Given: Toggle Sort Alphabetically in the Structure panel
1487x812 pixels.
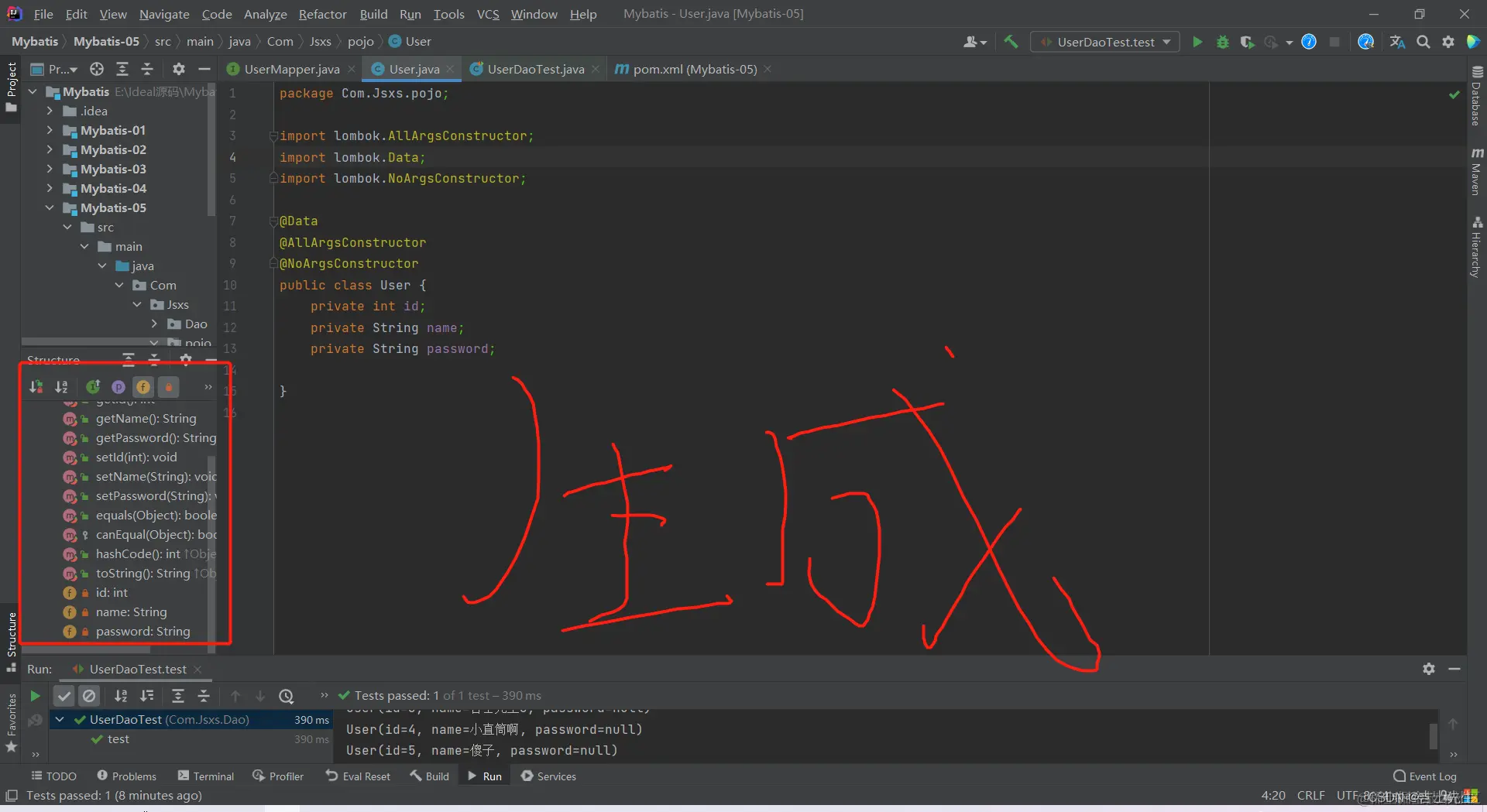Looking at the screenshot, I should (61, 387).
